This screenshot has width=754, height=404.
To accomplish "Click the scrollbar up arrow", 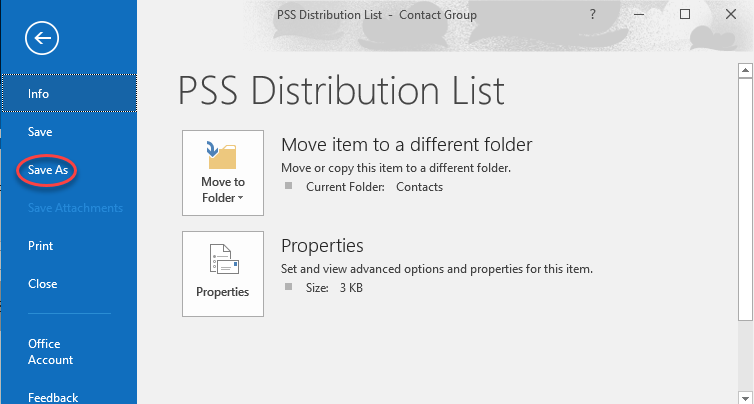I will point(745,70).
